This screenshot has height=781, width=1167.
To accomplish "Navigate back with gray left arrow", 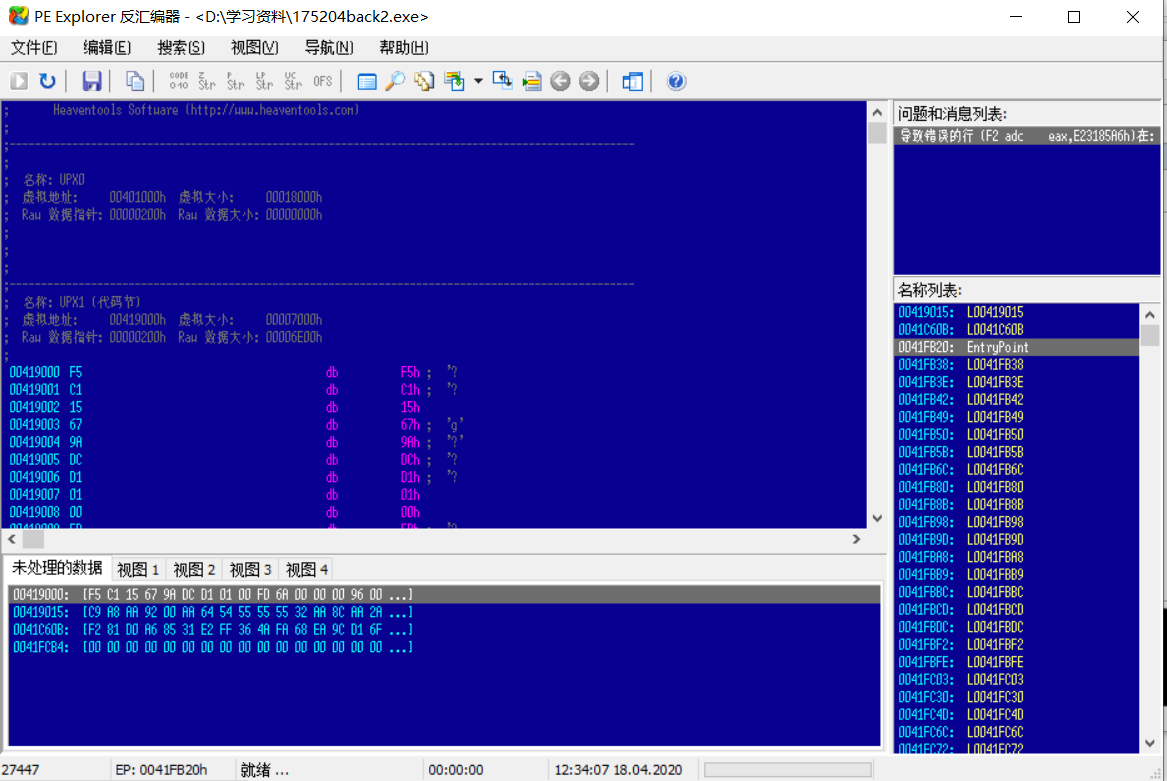I will click(560, 81).
